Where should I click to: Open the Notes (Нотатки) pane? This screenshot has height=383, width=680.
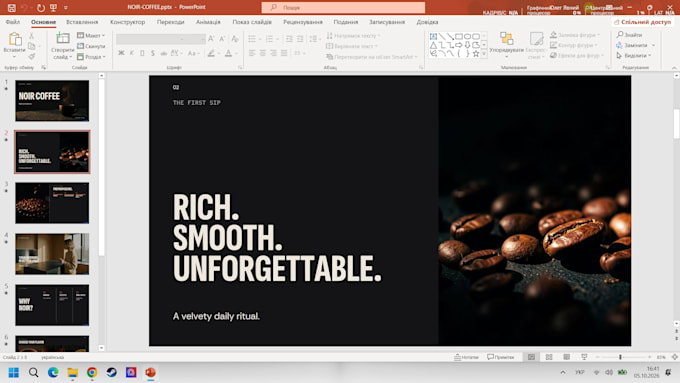466,357
